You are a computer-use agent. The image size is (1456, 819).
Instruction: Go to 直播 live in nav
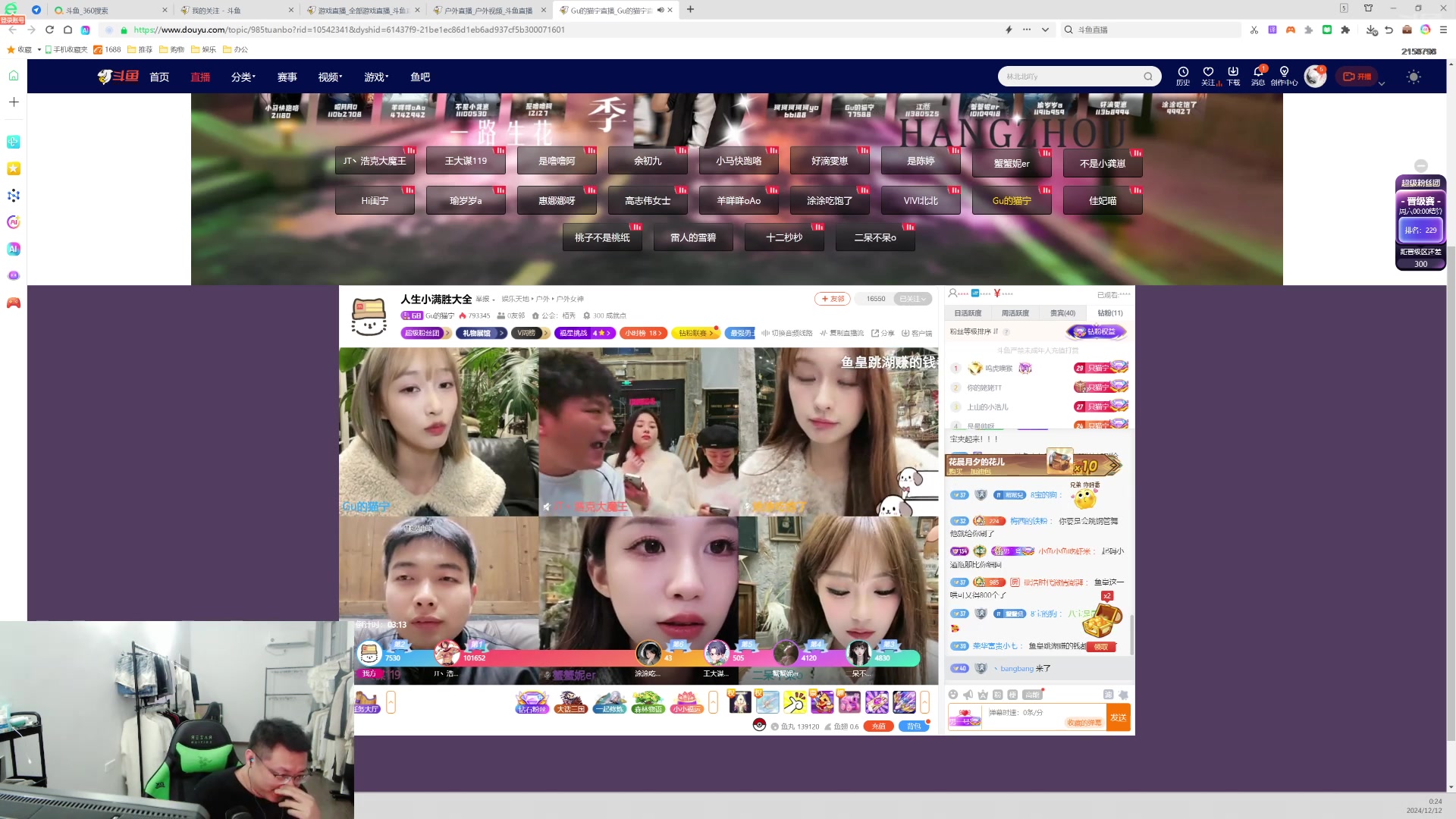click(200, 77)
